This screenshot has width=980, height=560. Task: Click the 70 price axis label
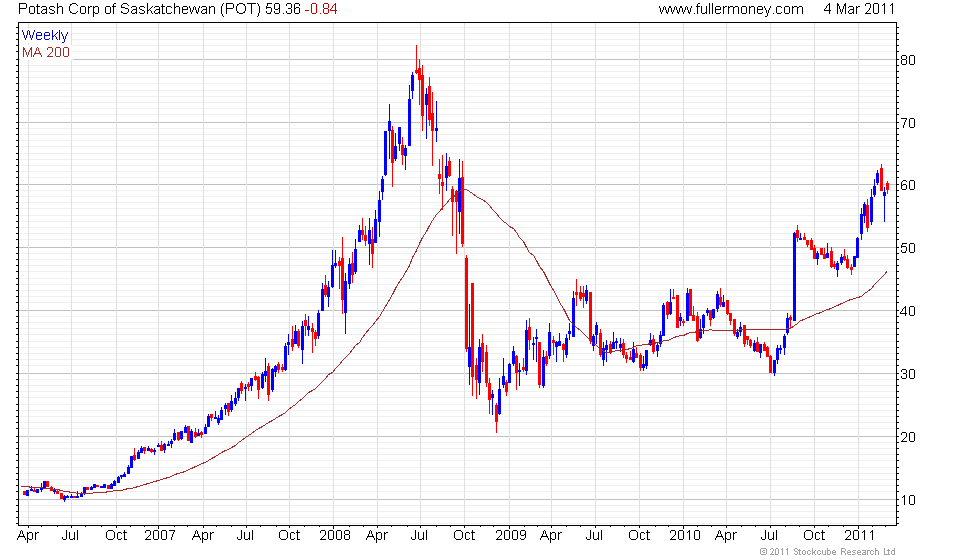[x=908, y=123]
